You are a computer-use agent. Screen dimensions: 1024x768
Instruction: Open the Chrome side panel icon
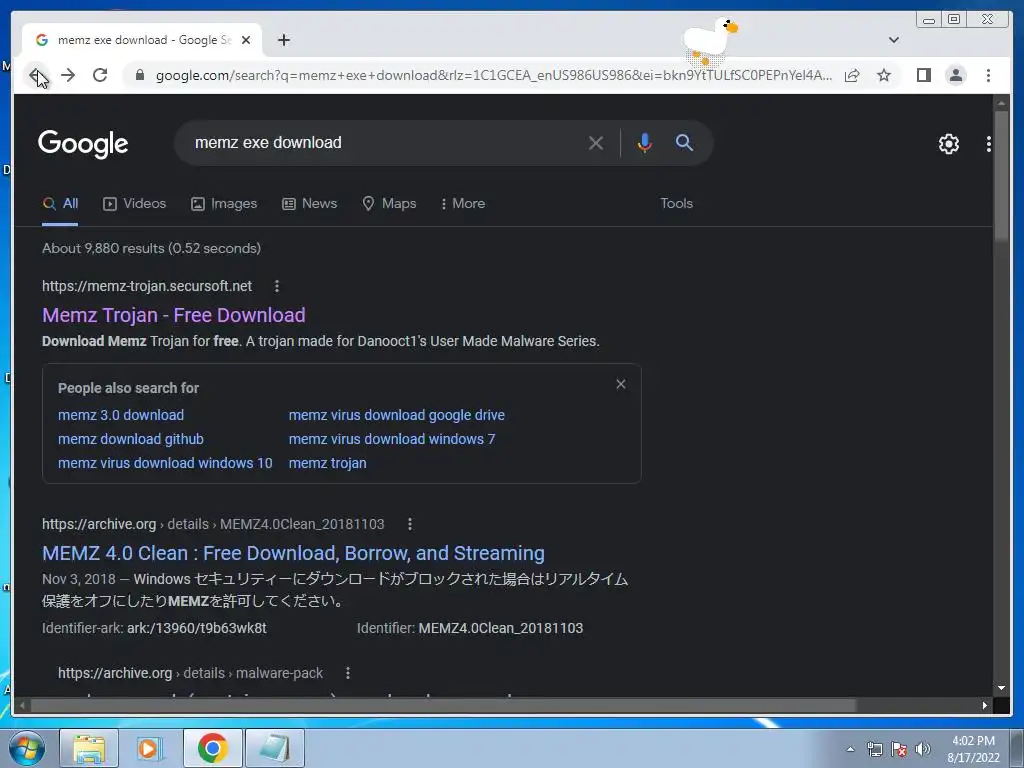click(x=923, y=75)
